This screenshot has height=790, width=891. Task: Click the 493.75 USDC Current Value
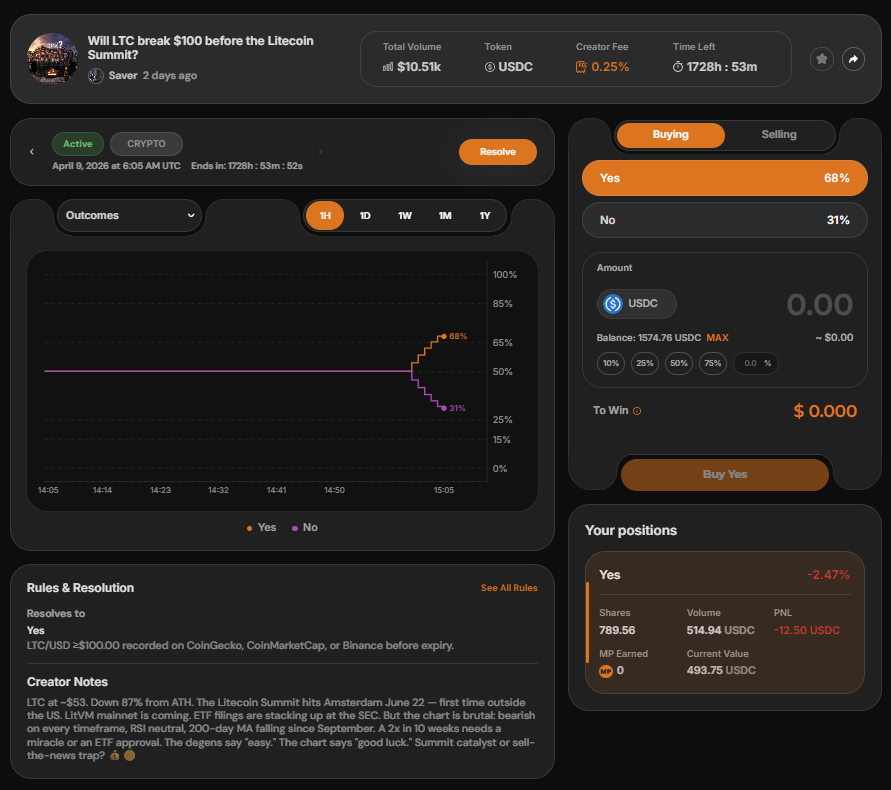pos(721,671)
